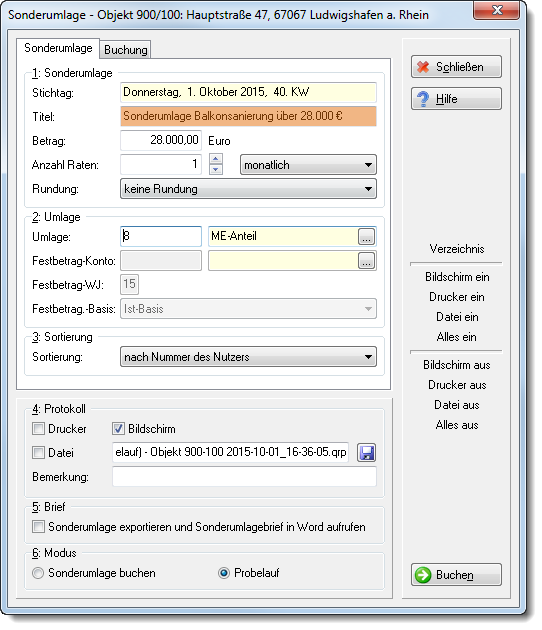Open the ellipsis lookup next to ME-Anteil
This screenshot has height=630, width=542.
pos(366,237)
